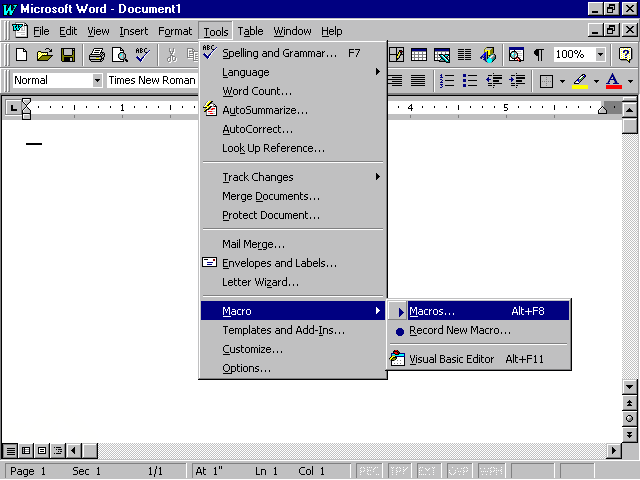Screen dimensions: 640x480
Task: Click the Office Assistant help icon
Action: (x=626, y=55)
